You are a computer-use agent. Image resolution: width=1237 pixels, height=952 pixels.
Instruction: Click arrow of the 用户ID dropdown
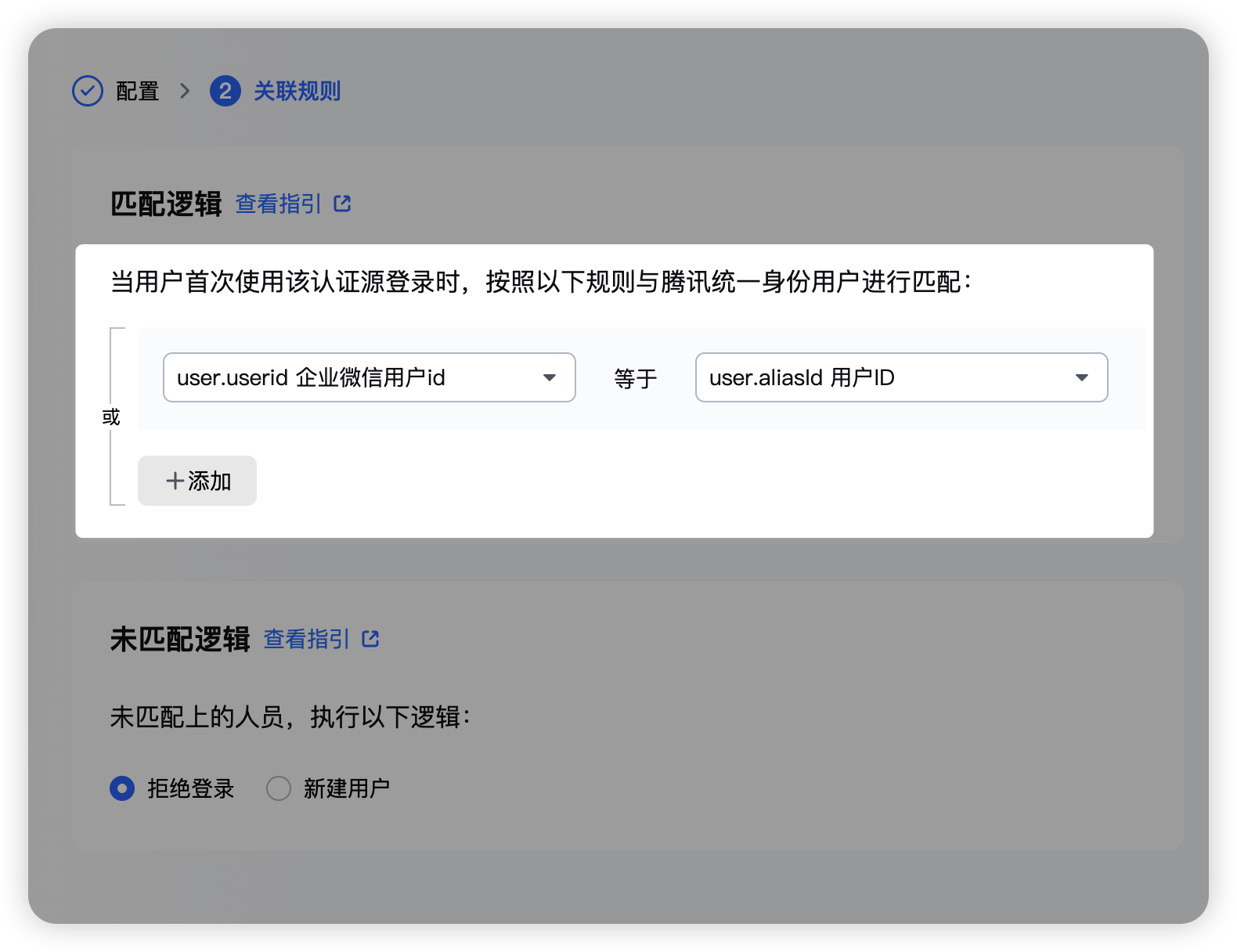click(1082, 377)
